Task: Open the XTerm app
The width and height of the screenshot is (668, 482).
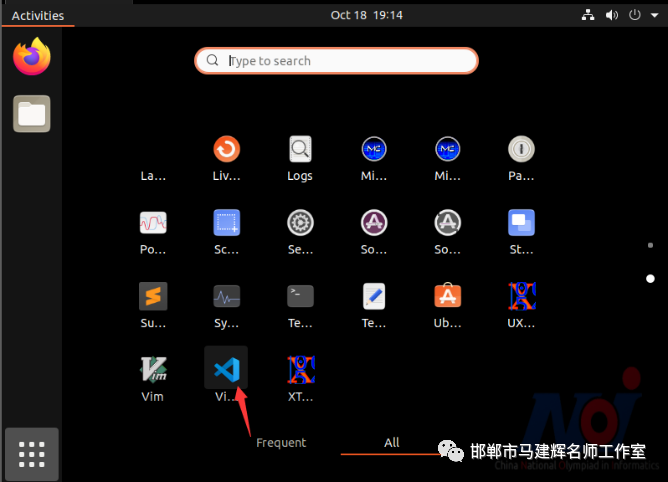Action: [301, 369]
